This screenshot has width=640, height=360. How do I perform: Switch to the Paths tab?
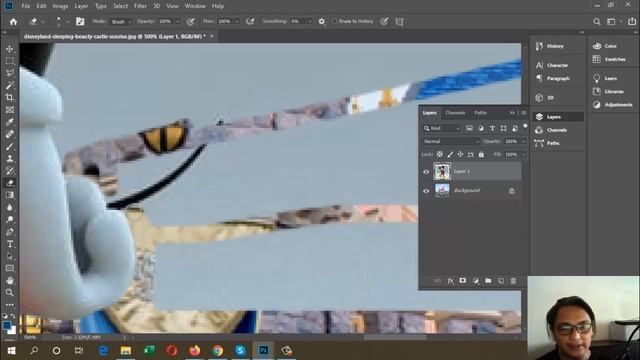480,113
